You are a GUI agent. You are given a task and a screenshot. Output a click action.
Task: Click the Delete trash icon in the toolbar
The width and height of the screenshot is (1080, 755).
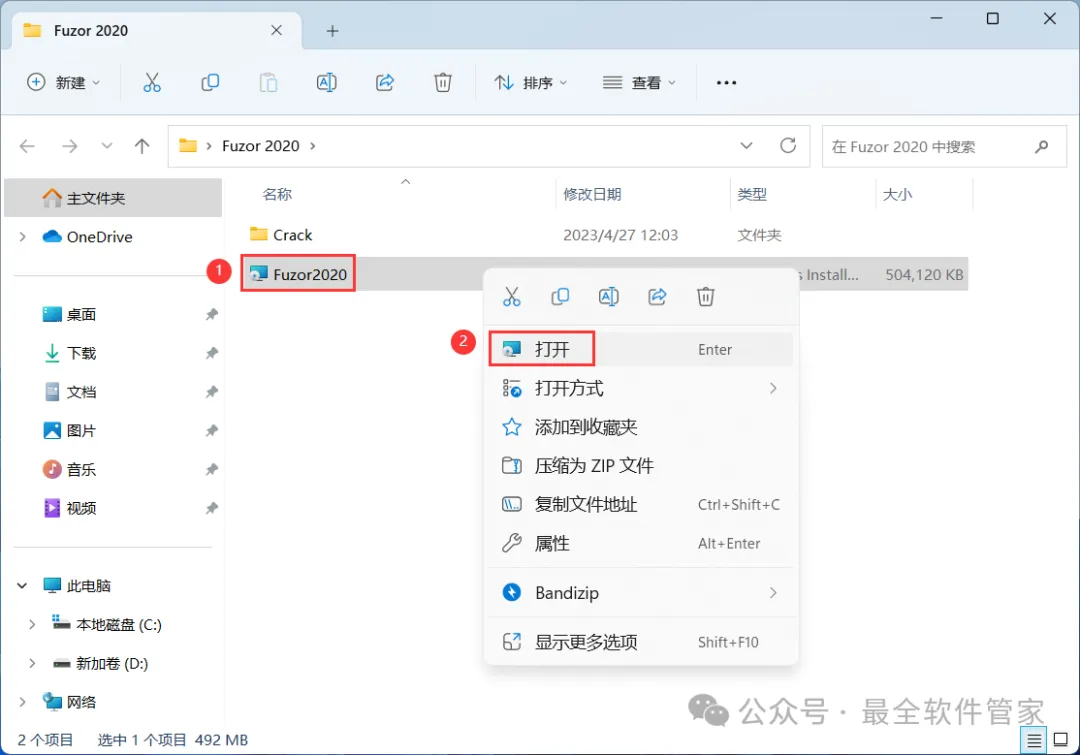443,83
